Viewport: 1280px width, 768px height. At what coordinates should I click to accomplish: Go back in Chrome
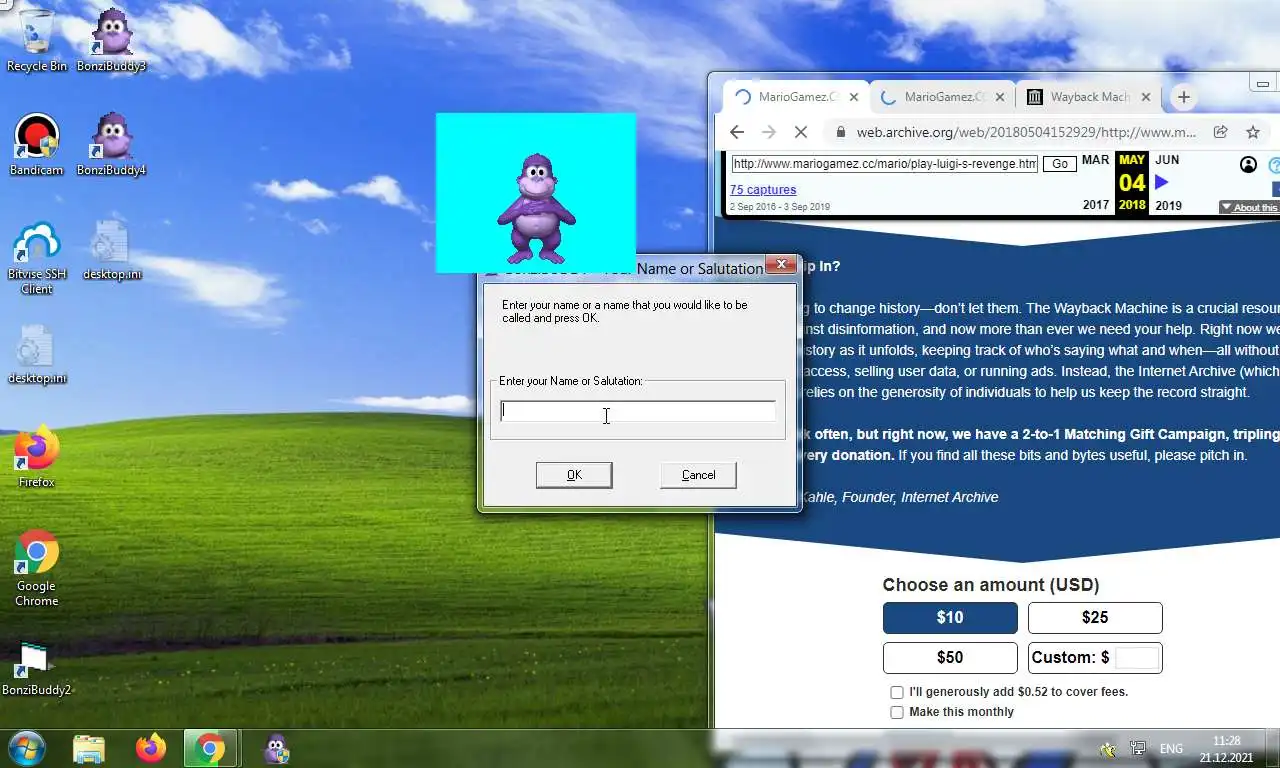pos(737,132)
